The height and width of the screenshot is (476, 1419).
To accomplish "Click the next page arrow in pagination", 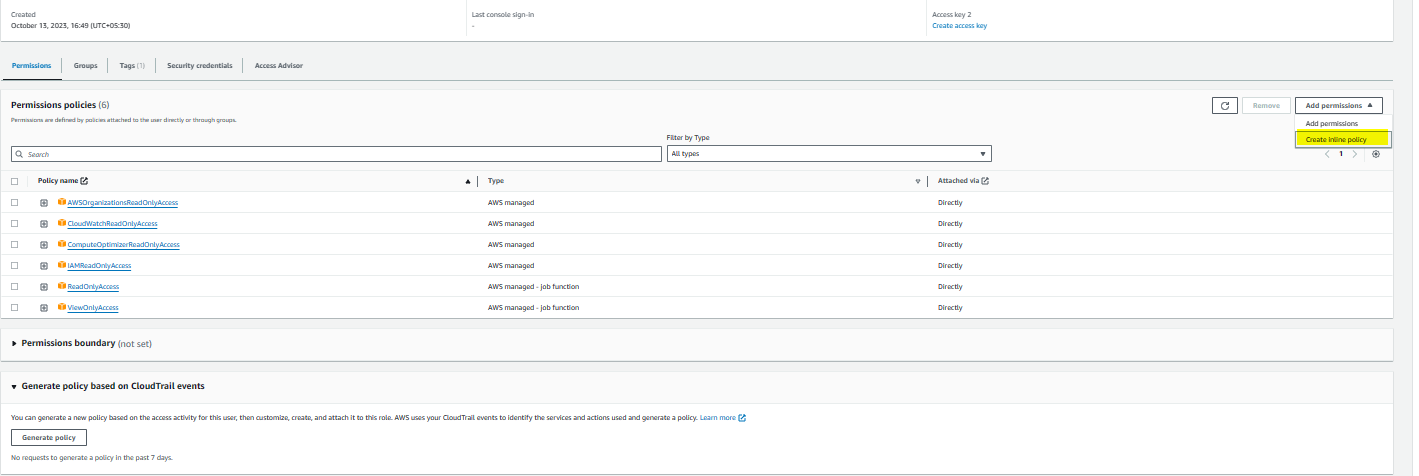I will pos(1355,154).
